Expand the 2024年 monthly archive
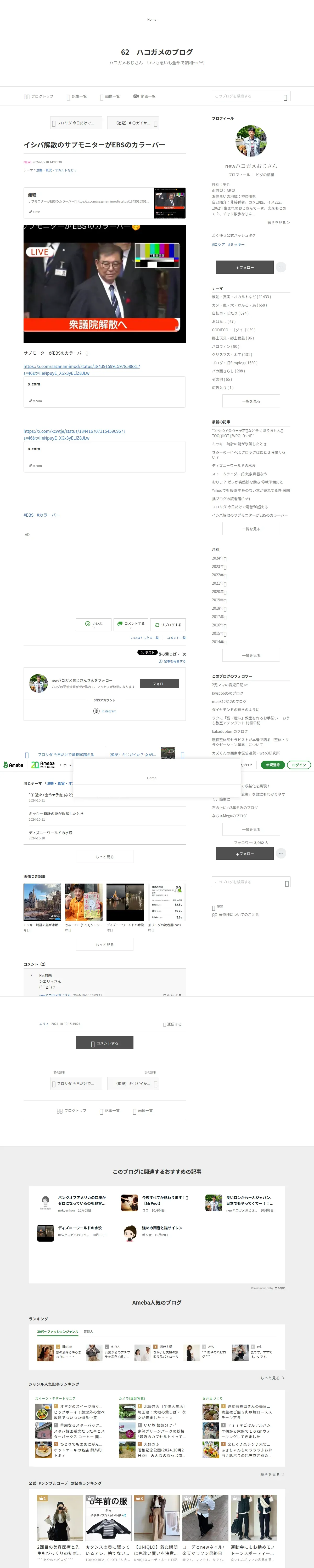Viewport: 314px width, 1568px height. pos(219,558)
